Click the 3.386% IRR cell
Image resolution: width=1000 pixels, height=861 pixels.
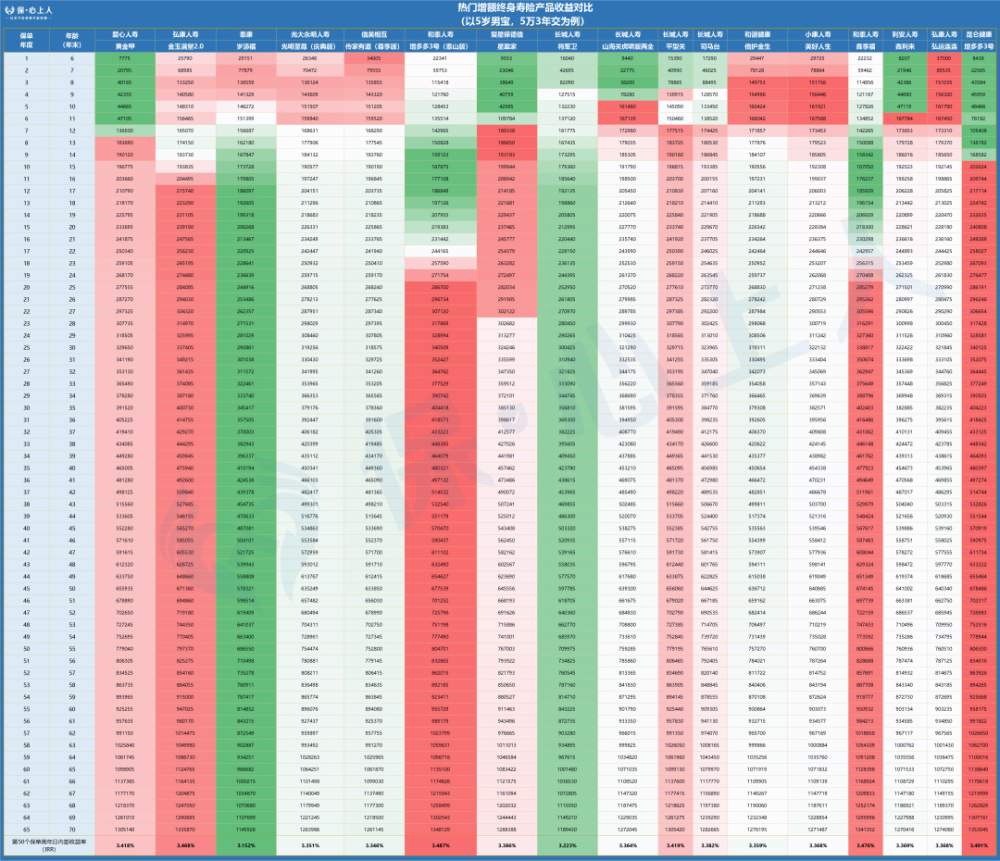[507, 845]
